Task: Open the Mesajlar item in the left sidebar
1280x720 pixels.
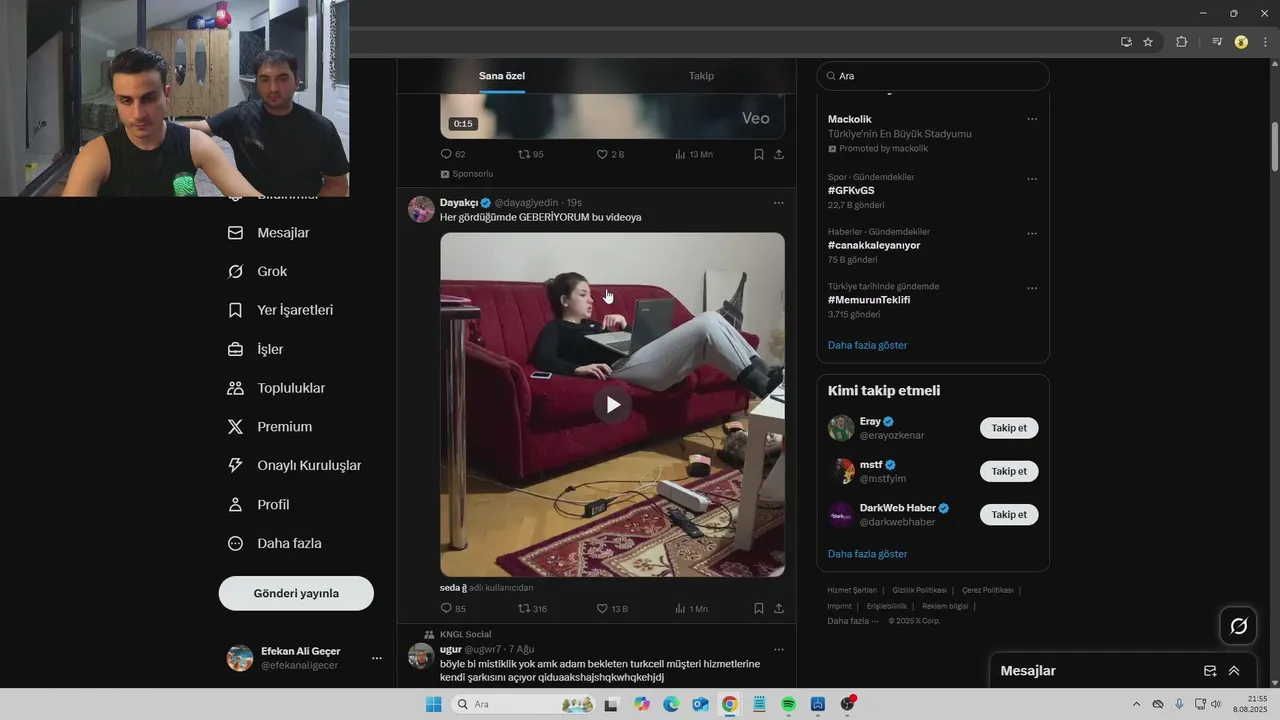Action: pos(269,233)
